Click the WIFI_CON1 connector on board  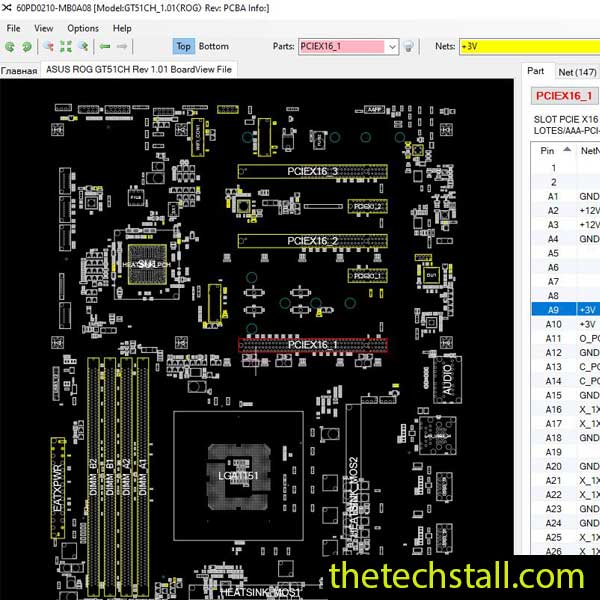197,138
